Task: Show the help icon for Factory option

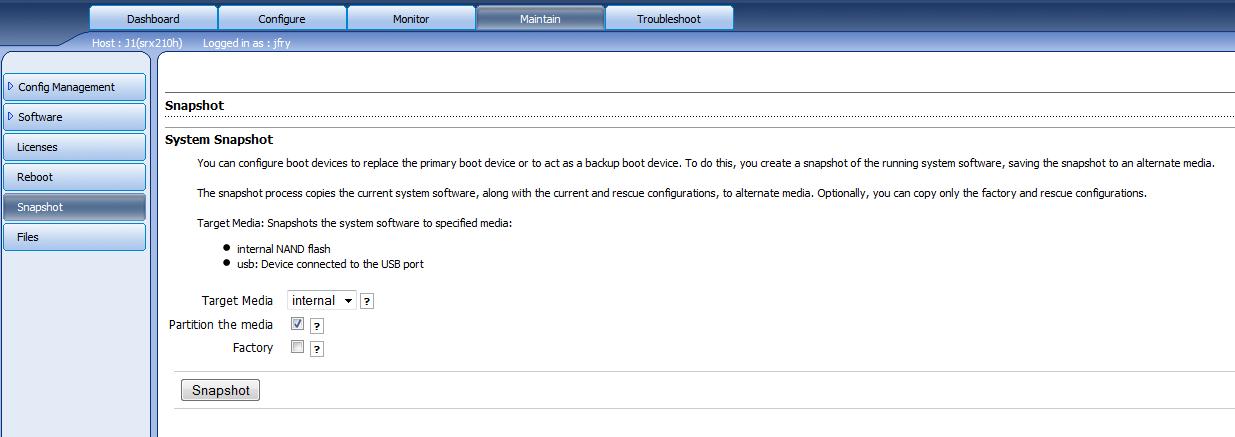Action: coord(317,349)
